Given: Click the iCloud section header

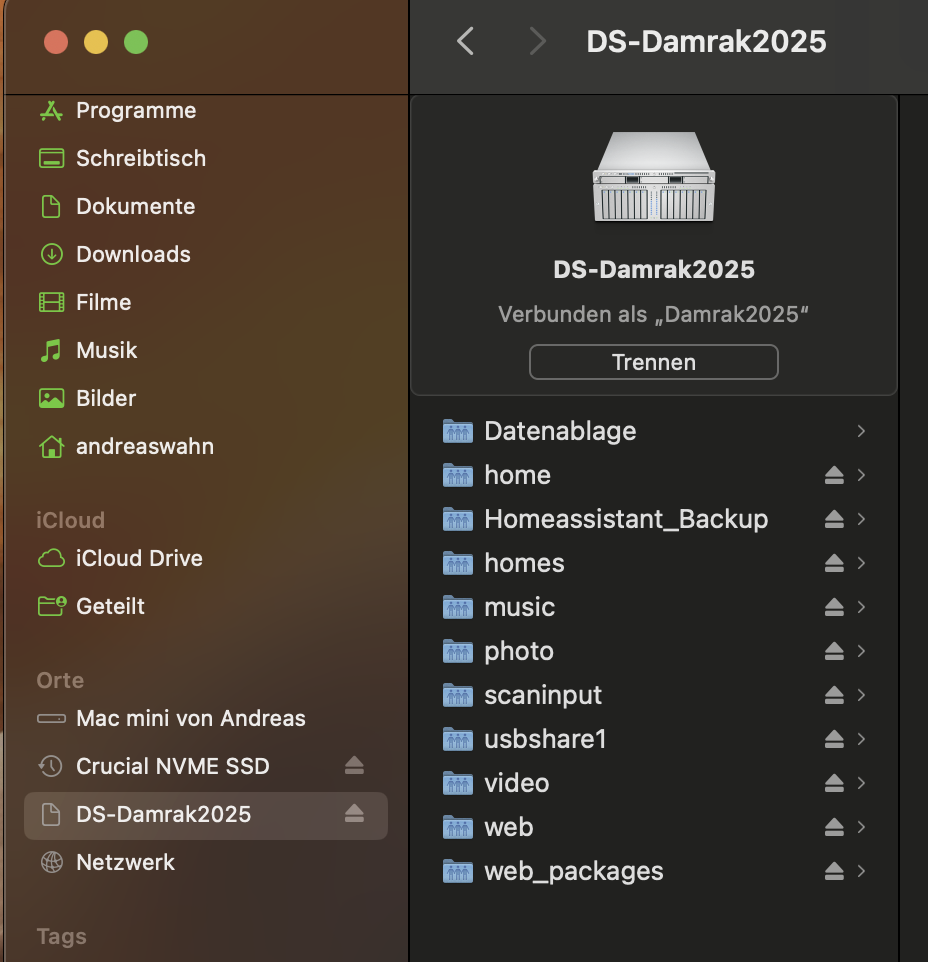Looking at the screenshot, I should click(x=71, y=520).
